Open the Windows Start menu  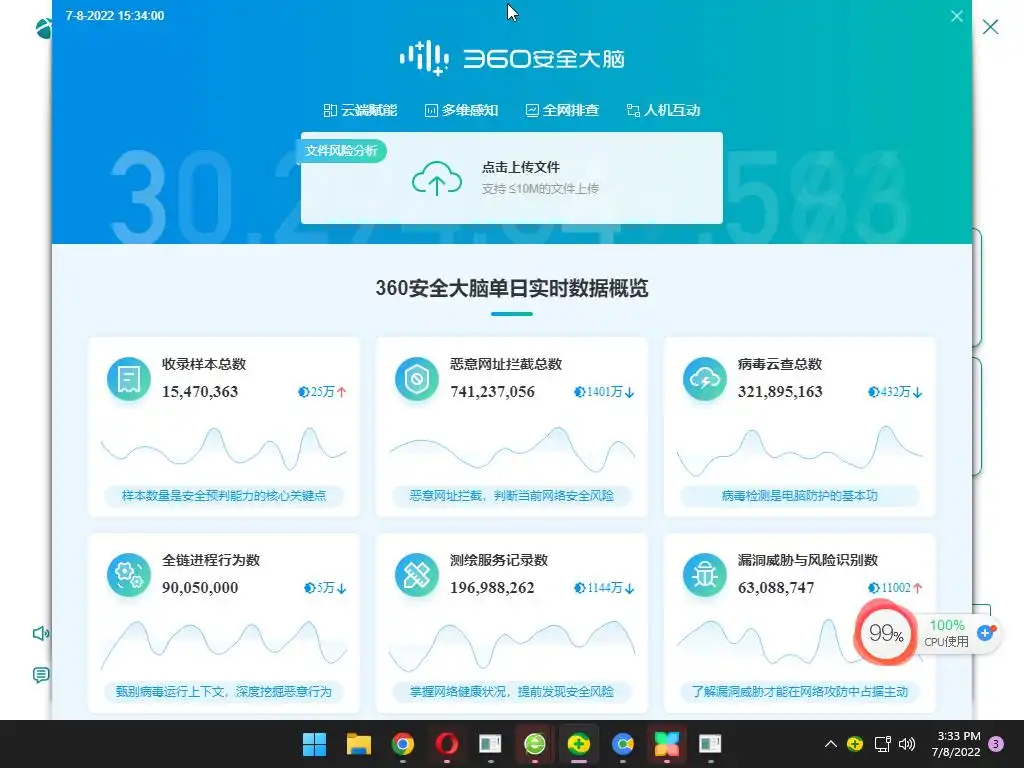[x=314, y=744]
